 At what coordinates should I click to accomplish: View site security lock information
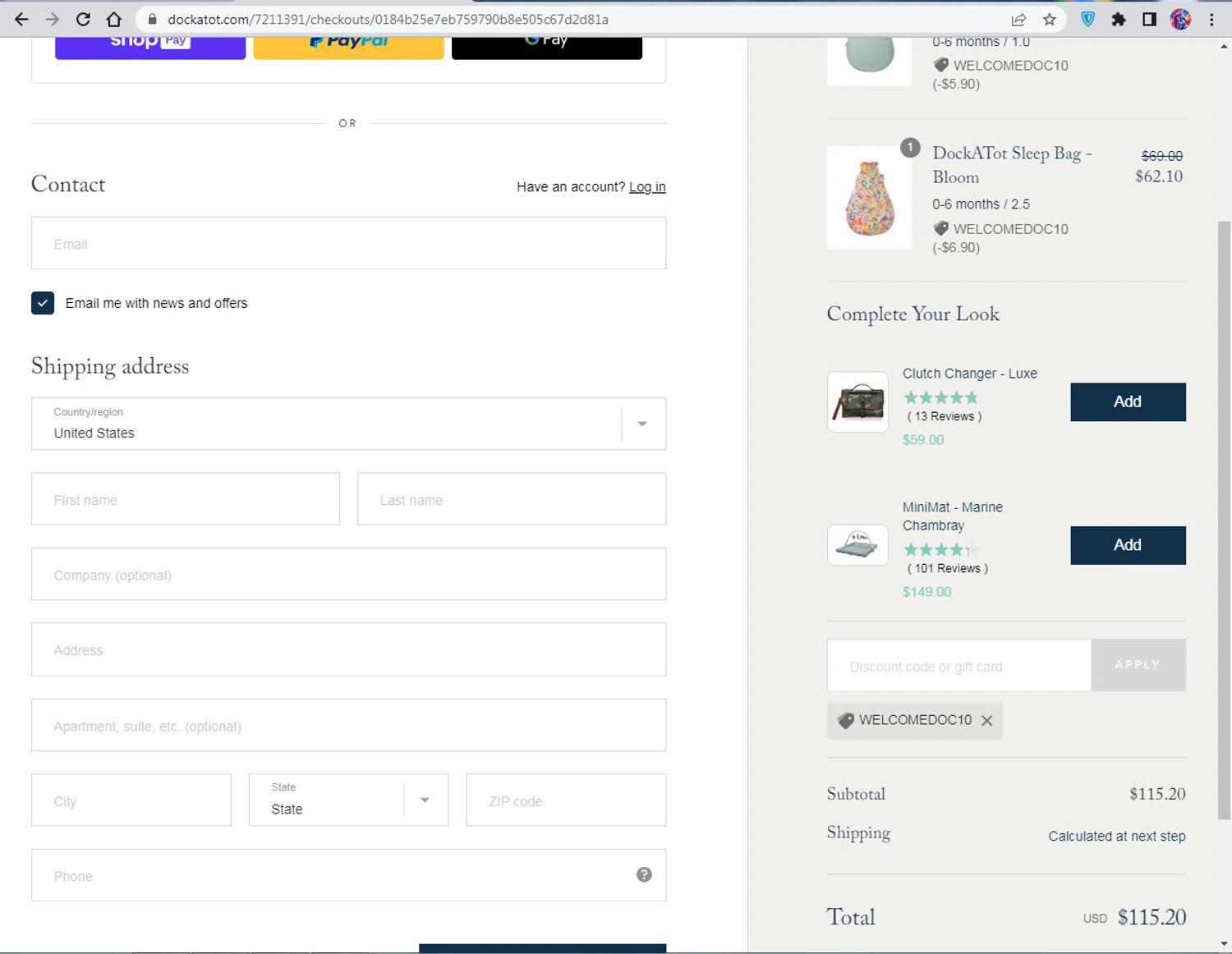[152, 19]
